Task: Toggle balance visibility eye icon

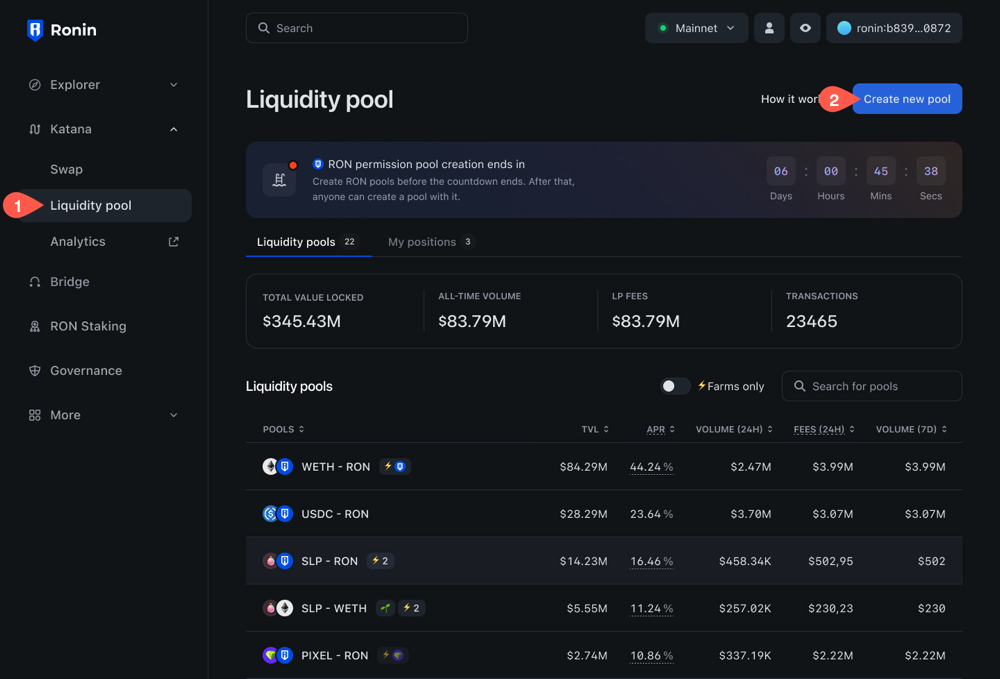Action: pos(805,28)
